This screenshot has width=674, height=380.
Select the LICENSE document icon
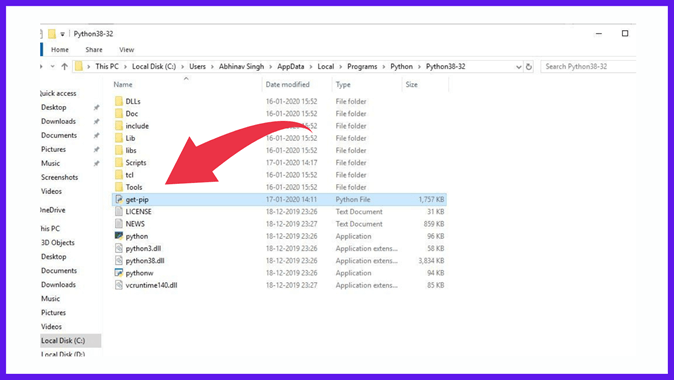point(119,211)
